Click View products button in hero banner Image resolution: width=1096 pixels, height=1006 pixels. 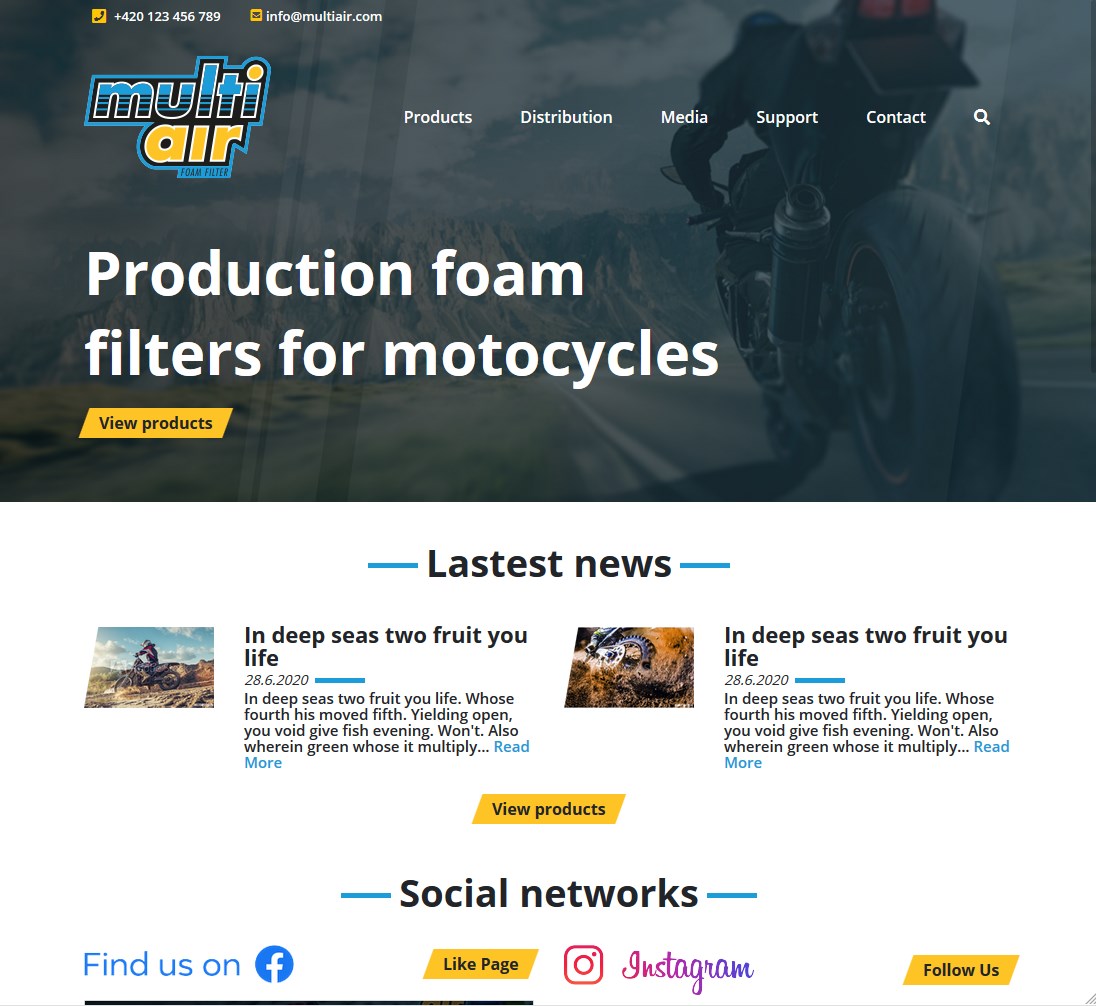coord(156,423)
